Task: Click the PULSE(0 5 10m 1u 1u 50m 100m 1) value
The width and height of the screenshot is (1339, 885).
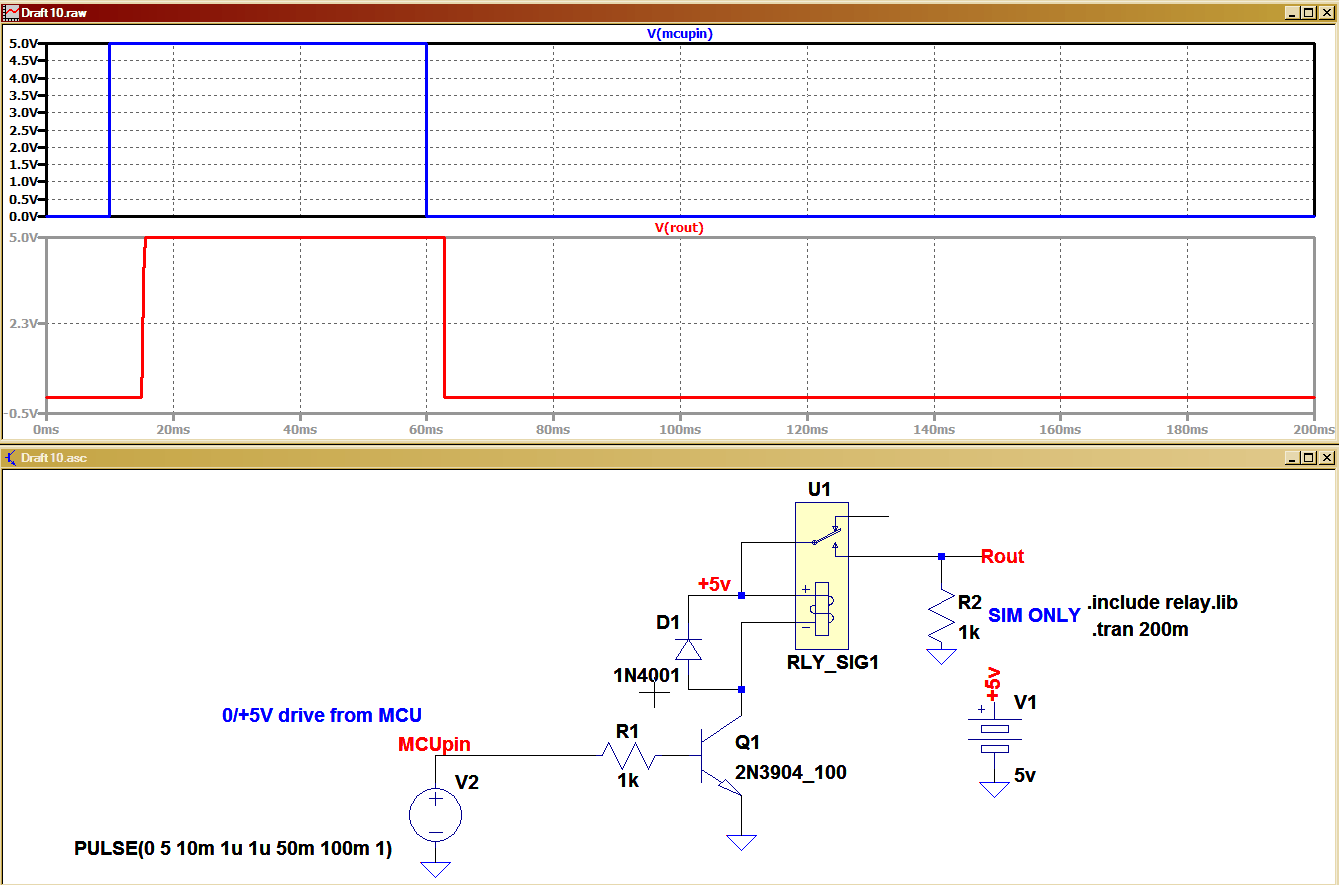Action: coord(233,848)
